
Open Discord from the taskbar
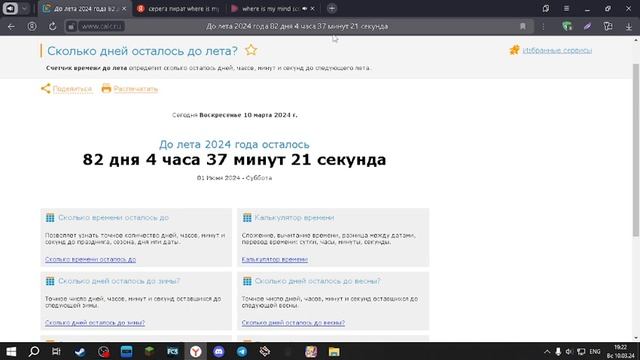219,351
